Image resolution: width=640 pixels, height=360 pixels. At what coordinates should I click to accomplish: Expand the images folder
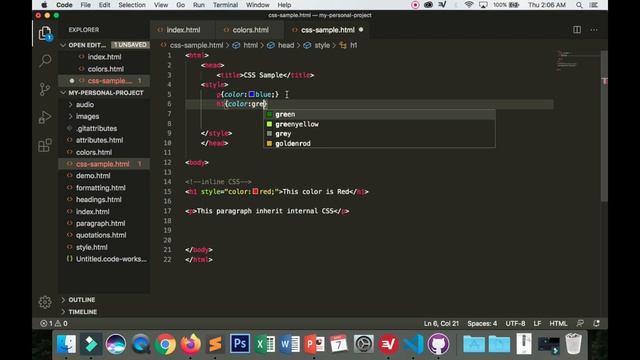[x=87, y=117]
